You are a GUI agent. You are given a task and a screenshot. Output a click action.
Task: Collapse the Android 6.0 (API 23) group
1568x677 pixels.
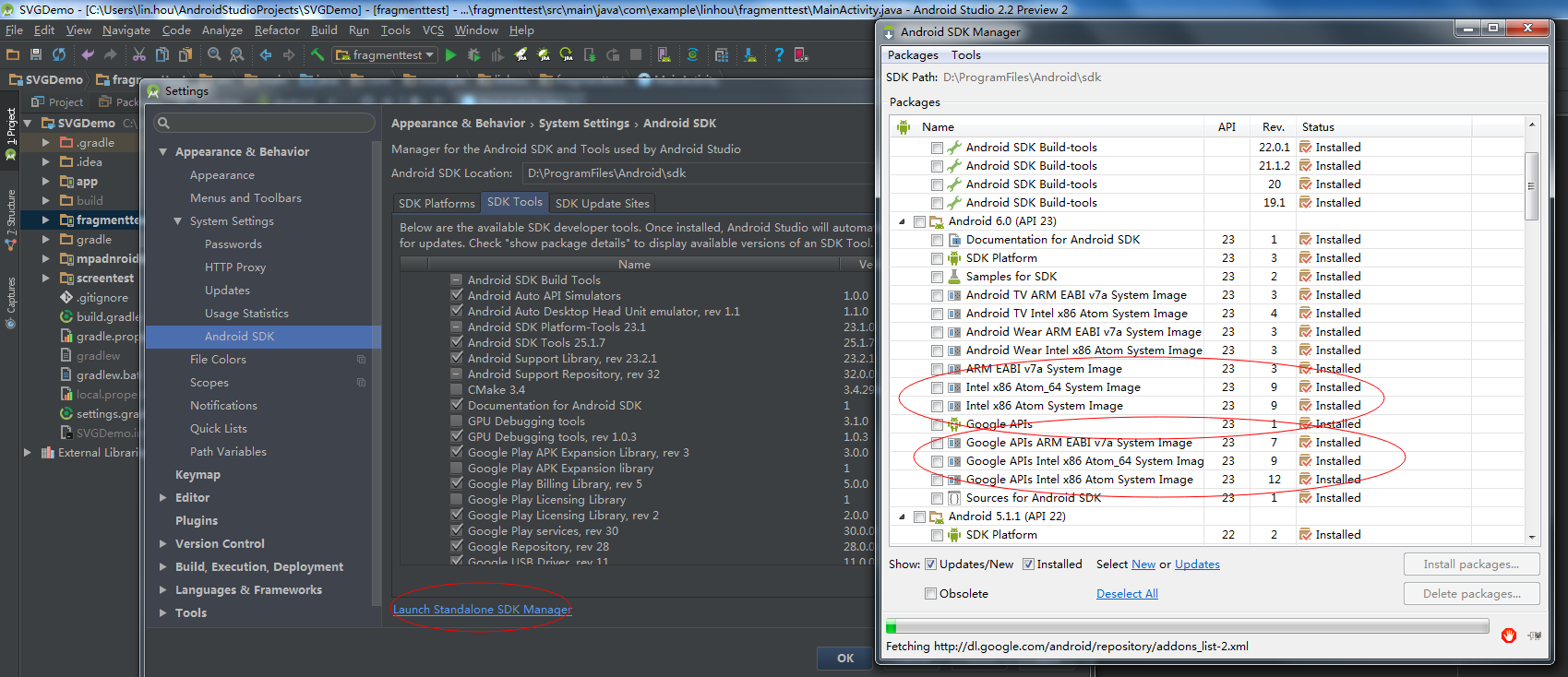(903, 221)
